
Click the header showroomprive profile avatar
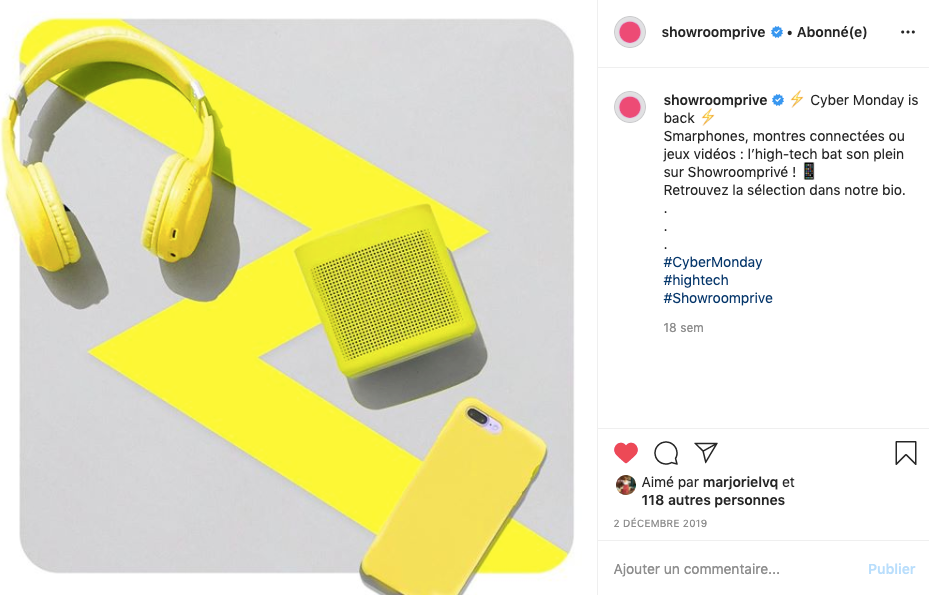pyautogui.click(x=630, y=32)
